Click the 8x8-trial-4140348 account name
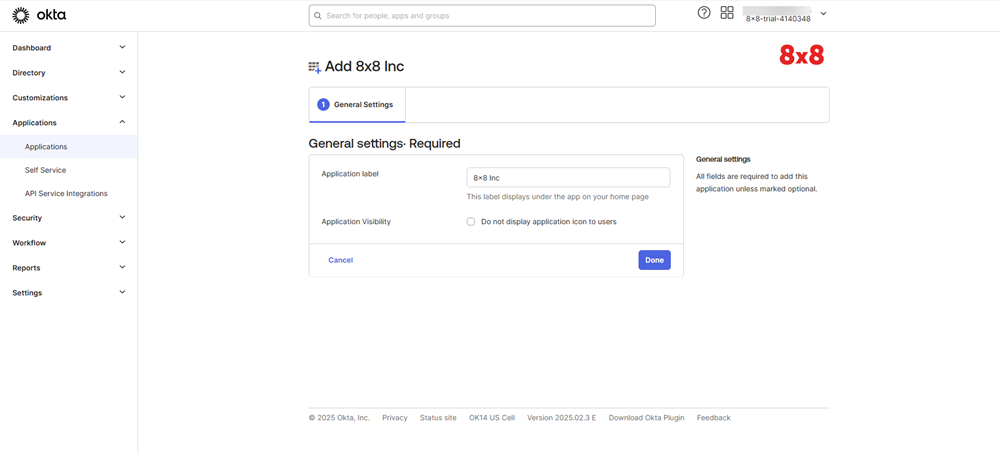 [778, 18]
